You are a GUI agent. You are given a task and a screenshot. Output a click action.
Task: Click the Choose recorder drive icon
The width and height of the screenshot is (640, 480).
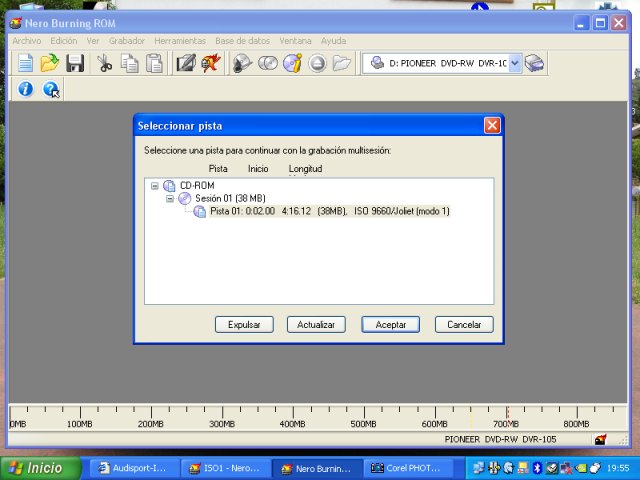click(534, 63)
